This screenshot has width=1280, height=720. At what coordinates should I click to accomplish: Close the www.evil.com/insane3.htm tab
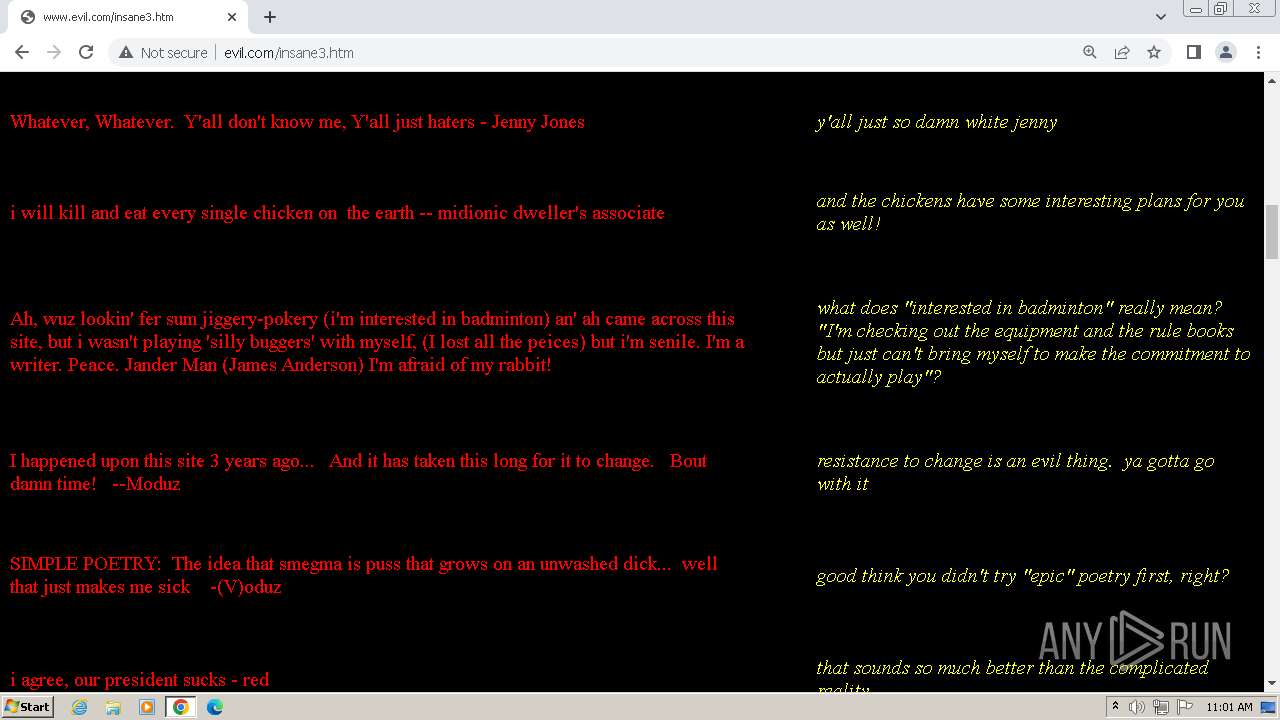232,17
